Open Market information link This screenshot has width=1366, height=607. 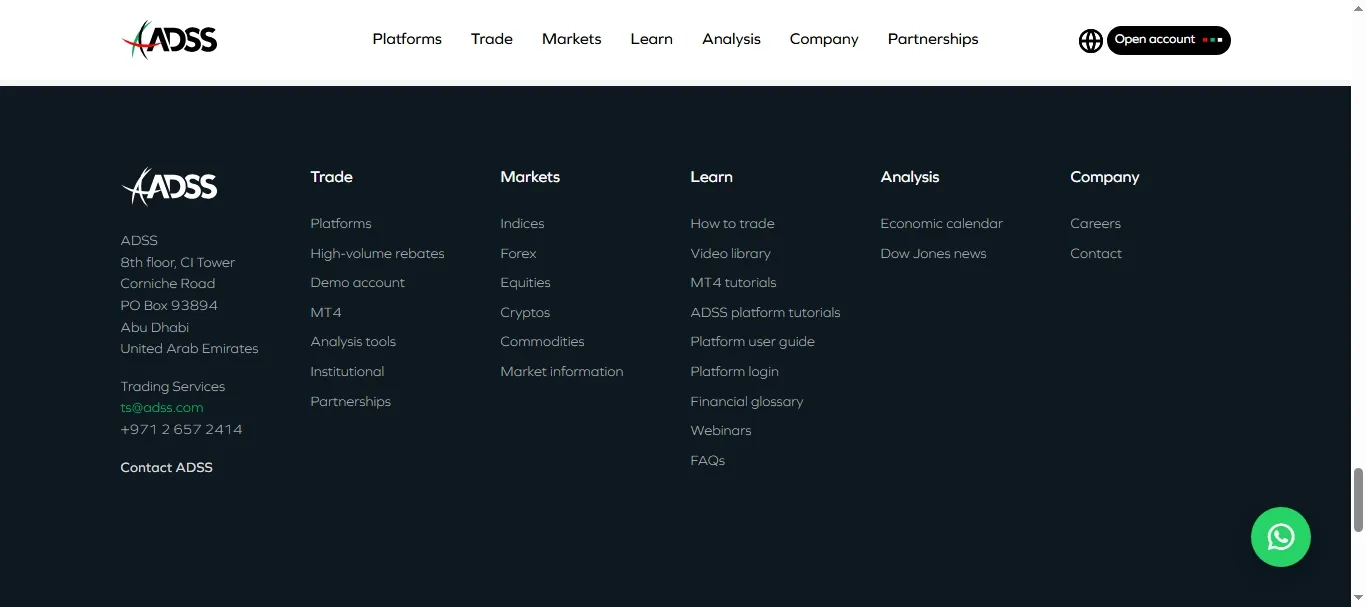[562, 371]
